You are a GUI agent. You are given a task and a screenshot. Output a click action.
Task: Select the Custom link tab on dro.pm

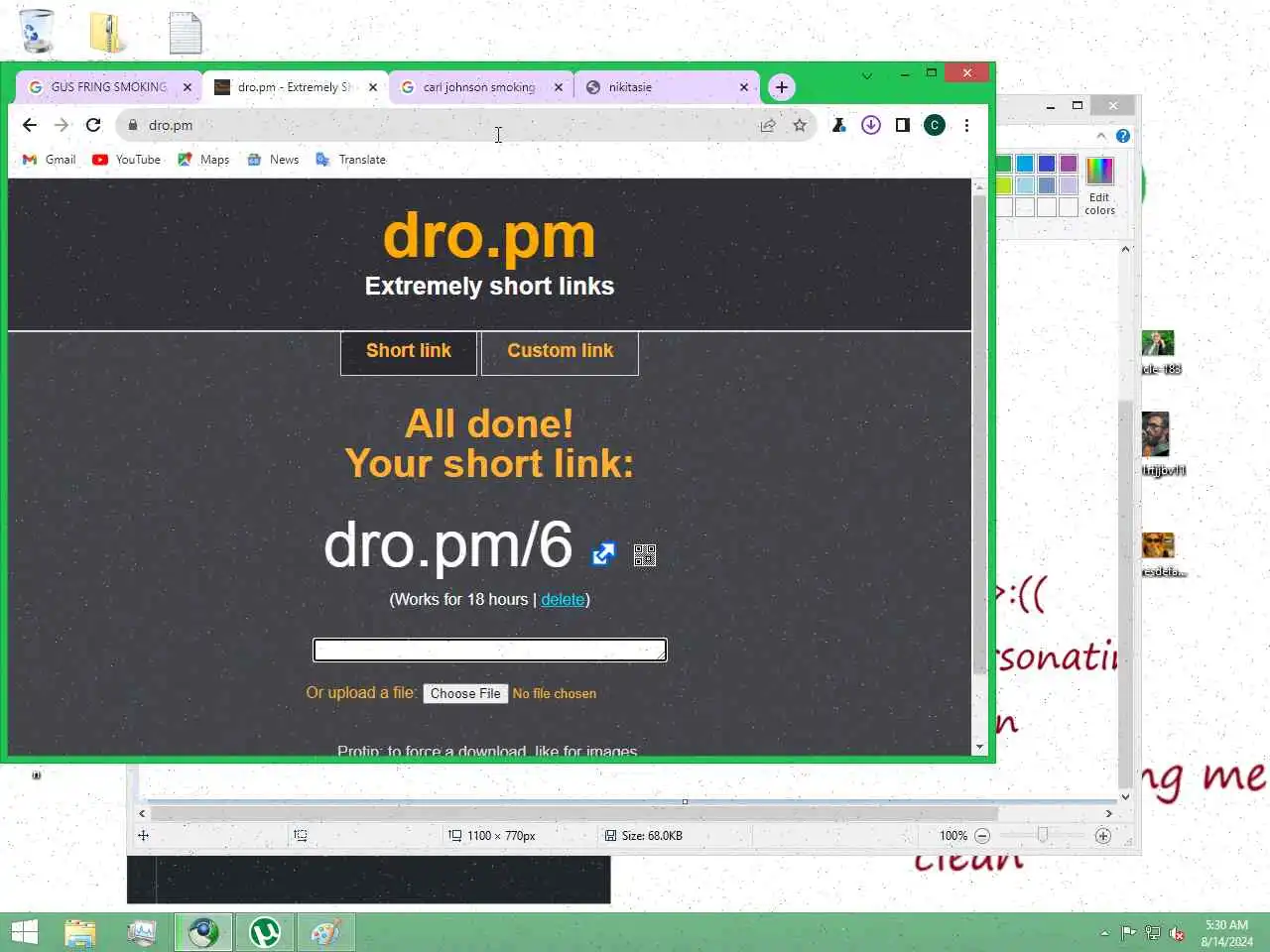(x=560, y=352)
